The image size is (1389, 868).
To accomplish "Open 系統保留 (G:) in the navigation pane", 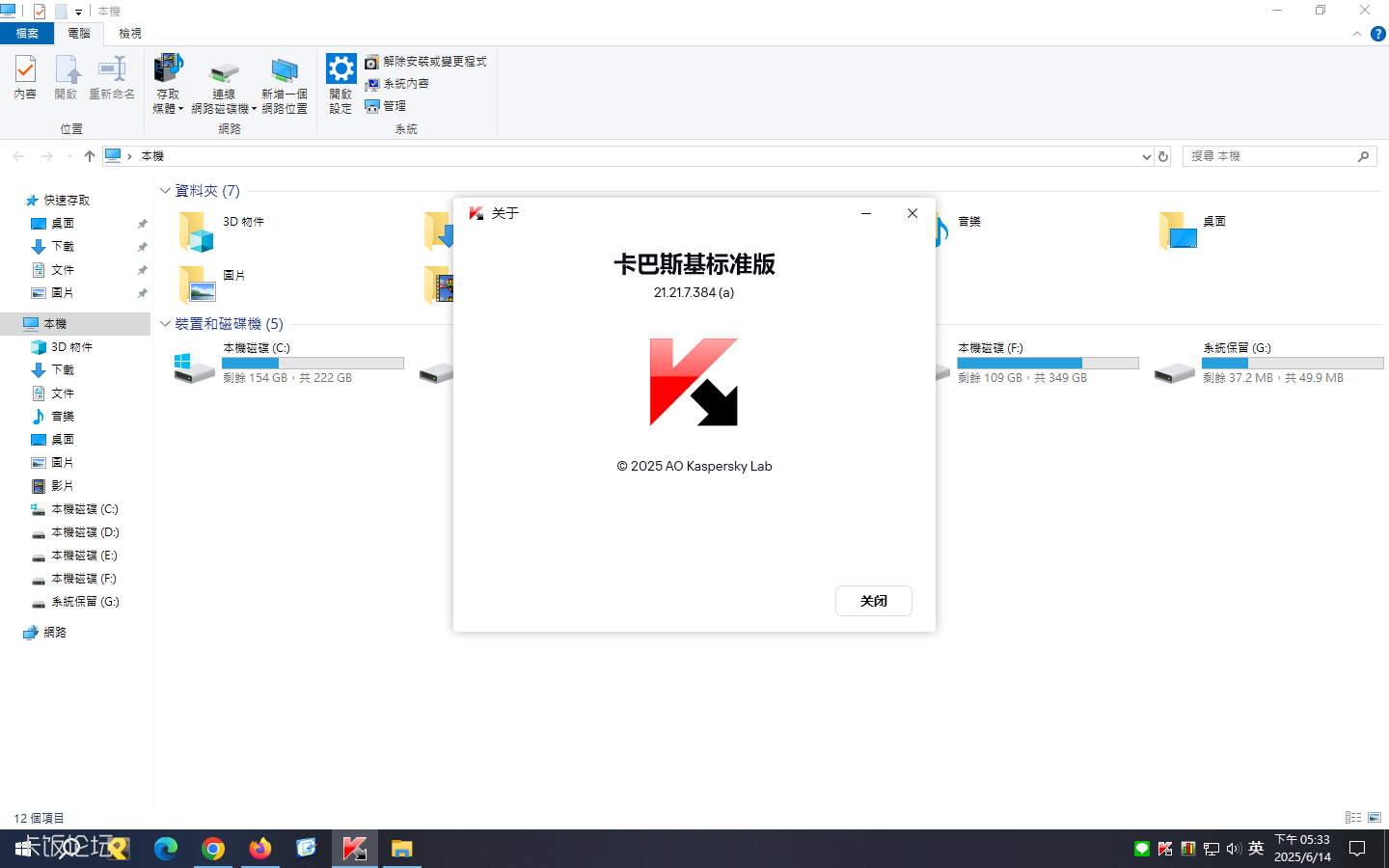I will tap(75, 602).
